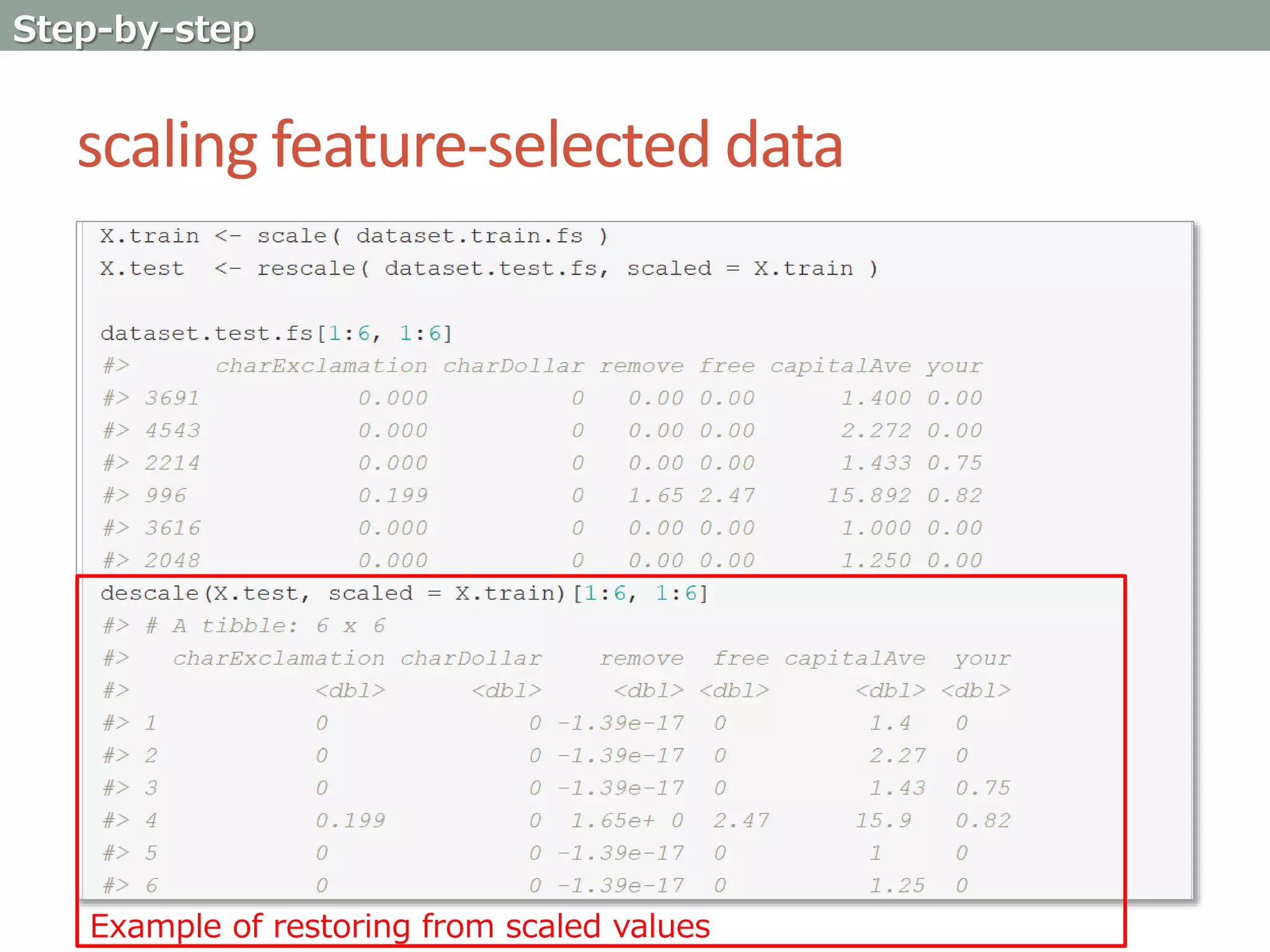1270x952 pixels.
Task: Click the 'dataset.test.fs[1:6, 1:6]' code line
Action: [x=277, y=333]
